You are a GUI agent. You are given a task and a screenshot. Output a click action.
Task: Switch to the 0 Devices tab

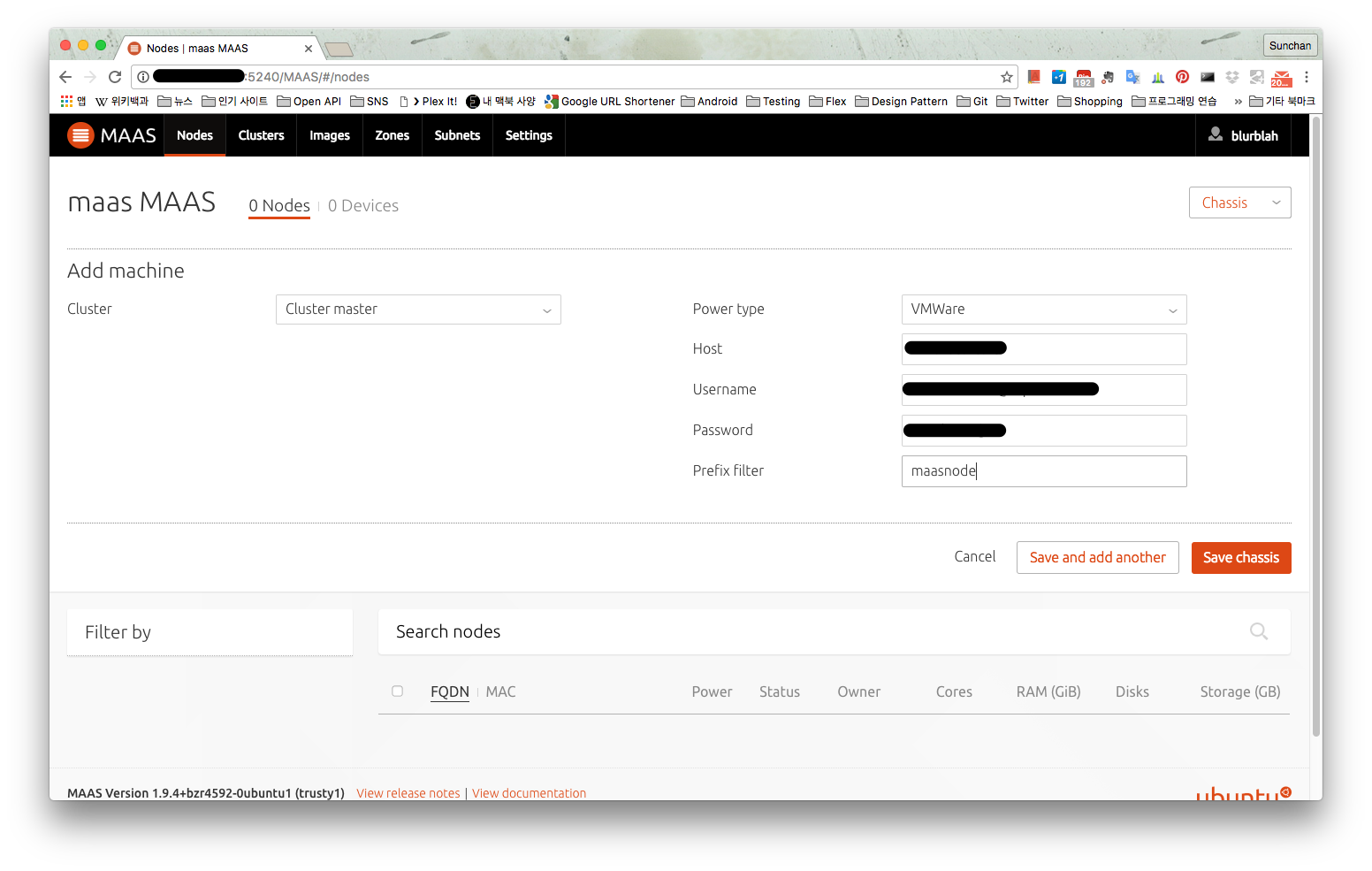coord(363,206)
